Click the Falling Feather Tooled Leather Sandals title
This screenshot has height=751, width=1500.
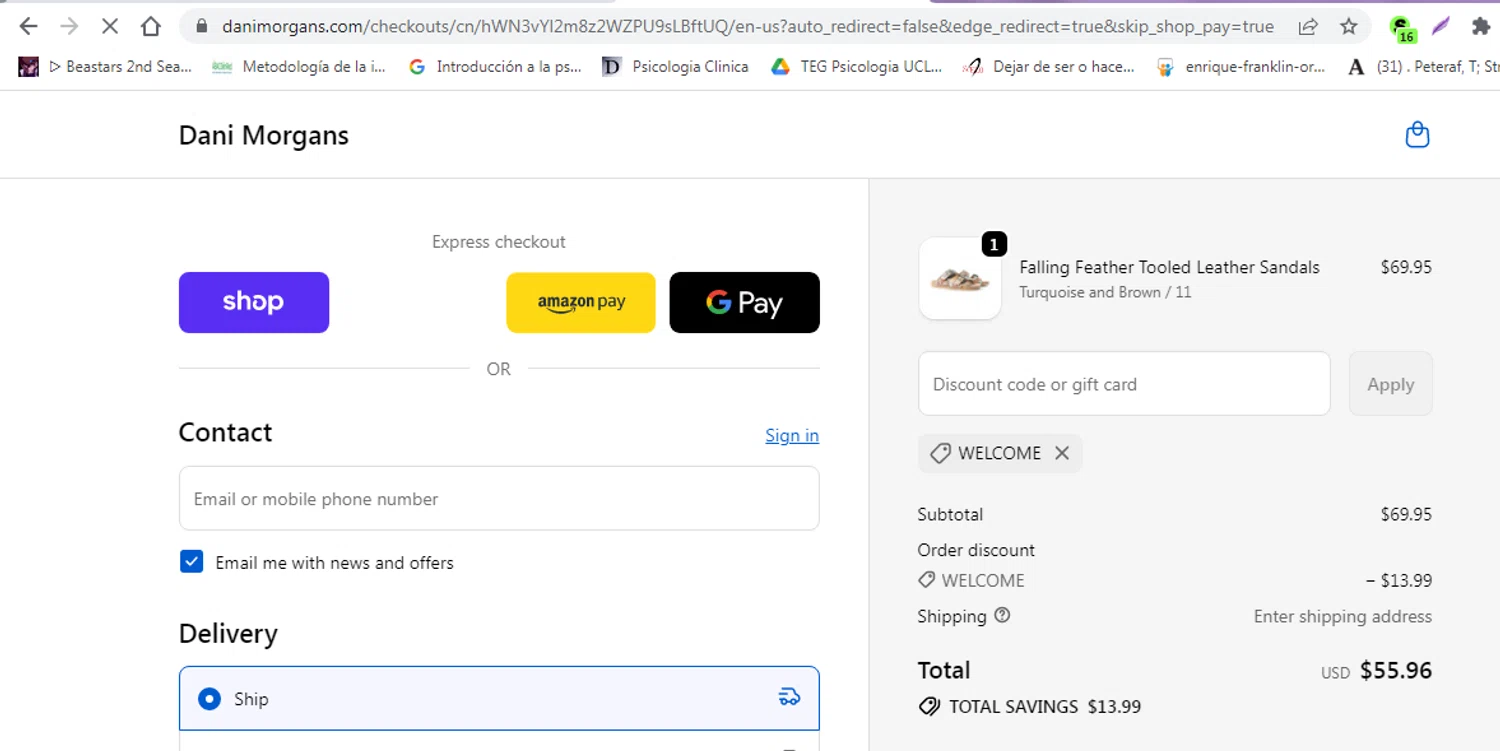1169,267
